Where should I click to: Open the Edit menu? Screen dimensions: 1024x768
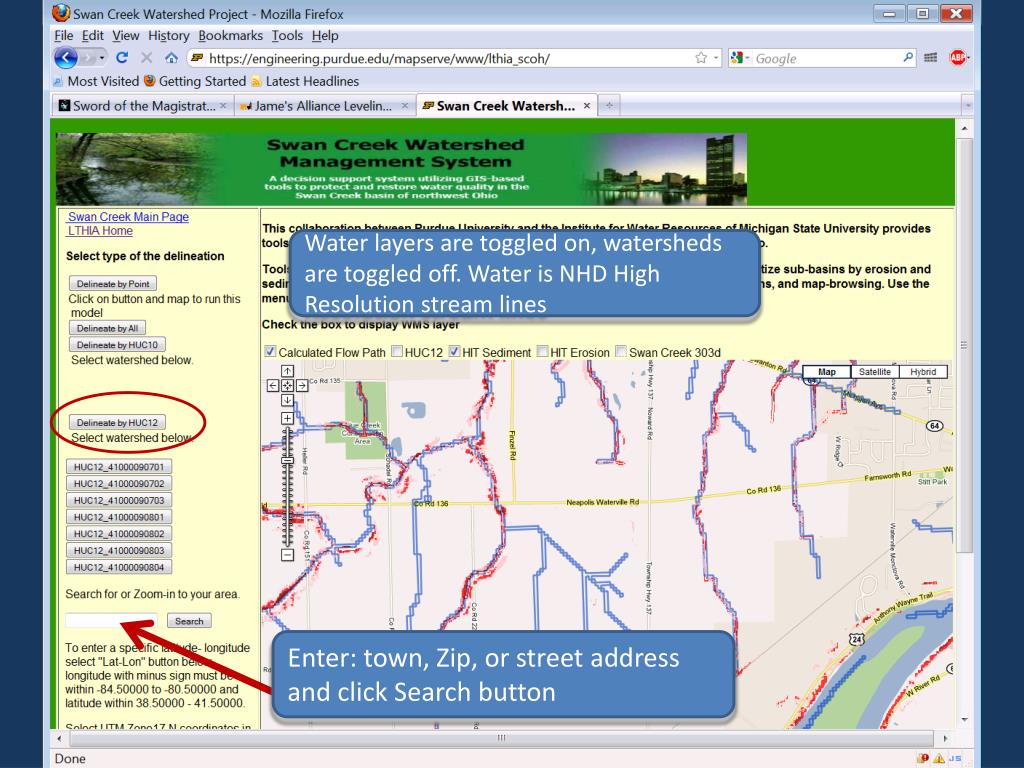[x=93, y=36]
